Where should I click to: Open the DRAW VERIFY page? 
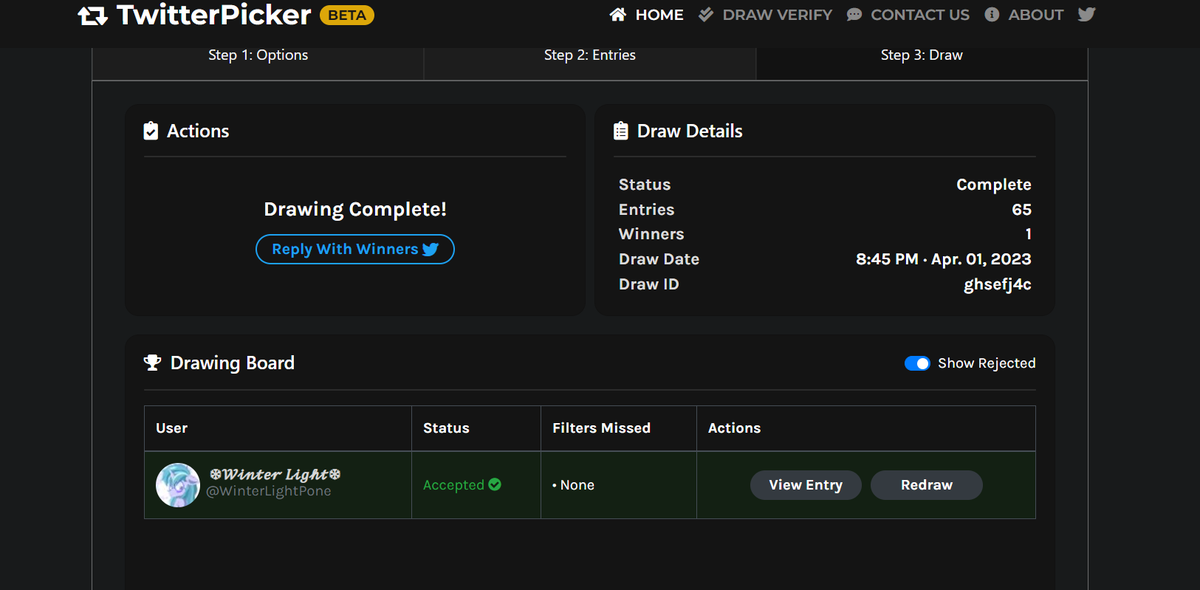point(778,15)
